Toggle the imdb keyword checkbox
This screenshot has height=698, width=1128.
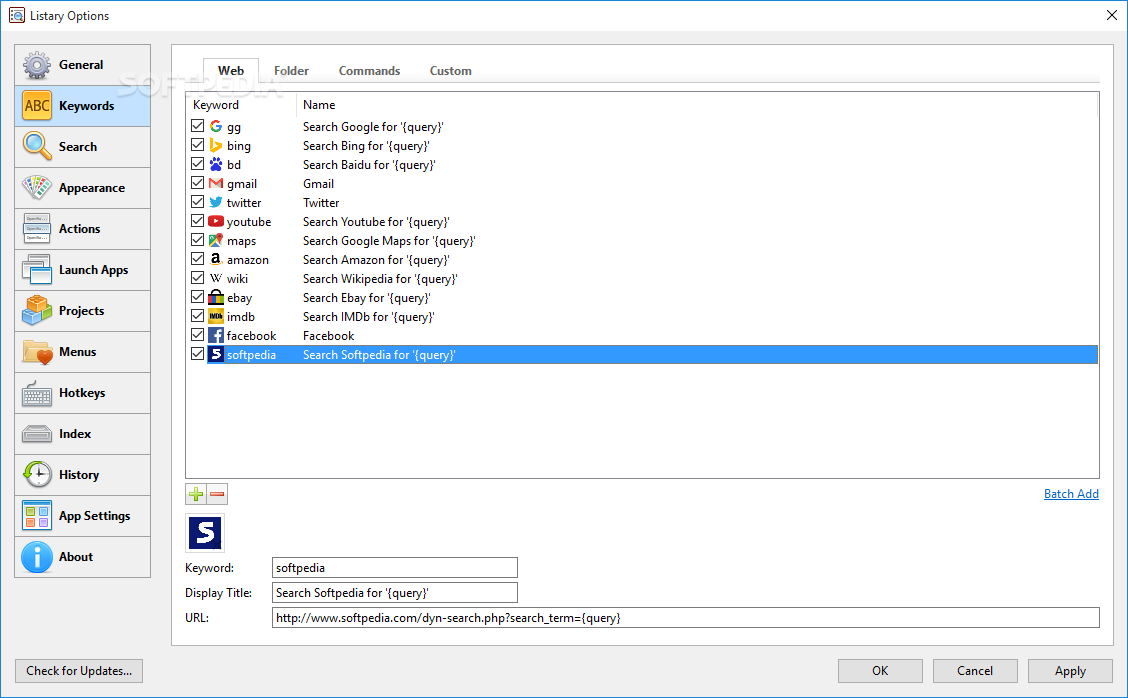pyautogui.click(x=197, y=316)
